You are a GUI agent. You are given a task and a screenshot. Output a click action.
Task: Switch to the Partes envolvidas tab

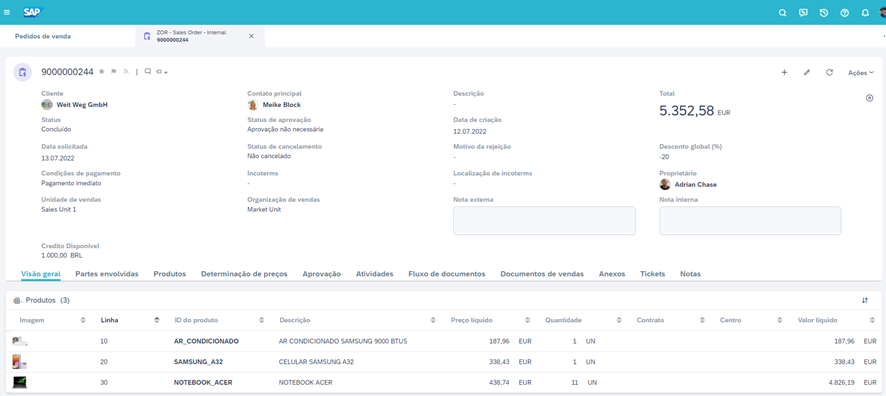pyautogui.click(x=107, y=273)
